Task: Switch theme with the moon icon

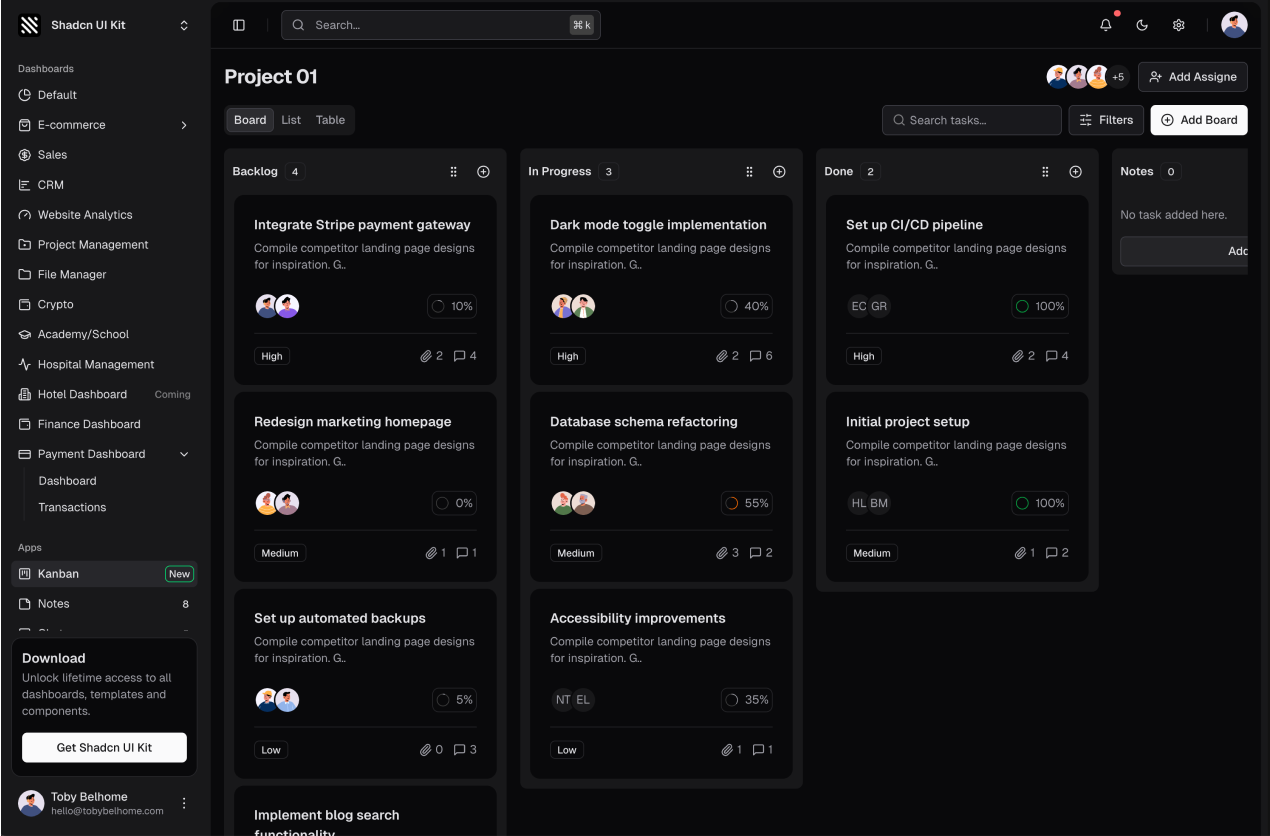Action: pyautogui.click(x=1142, y=25)
